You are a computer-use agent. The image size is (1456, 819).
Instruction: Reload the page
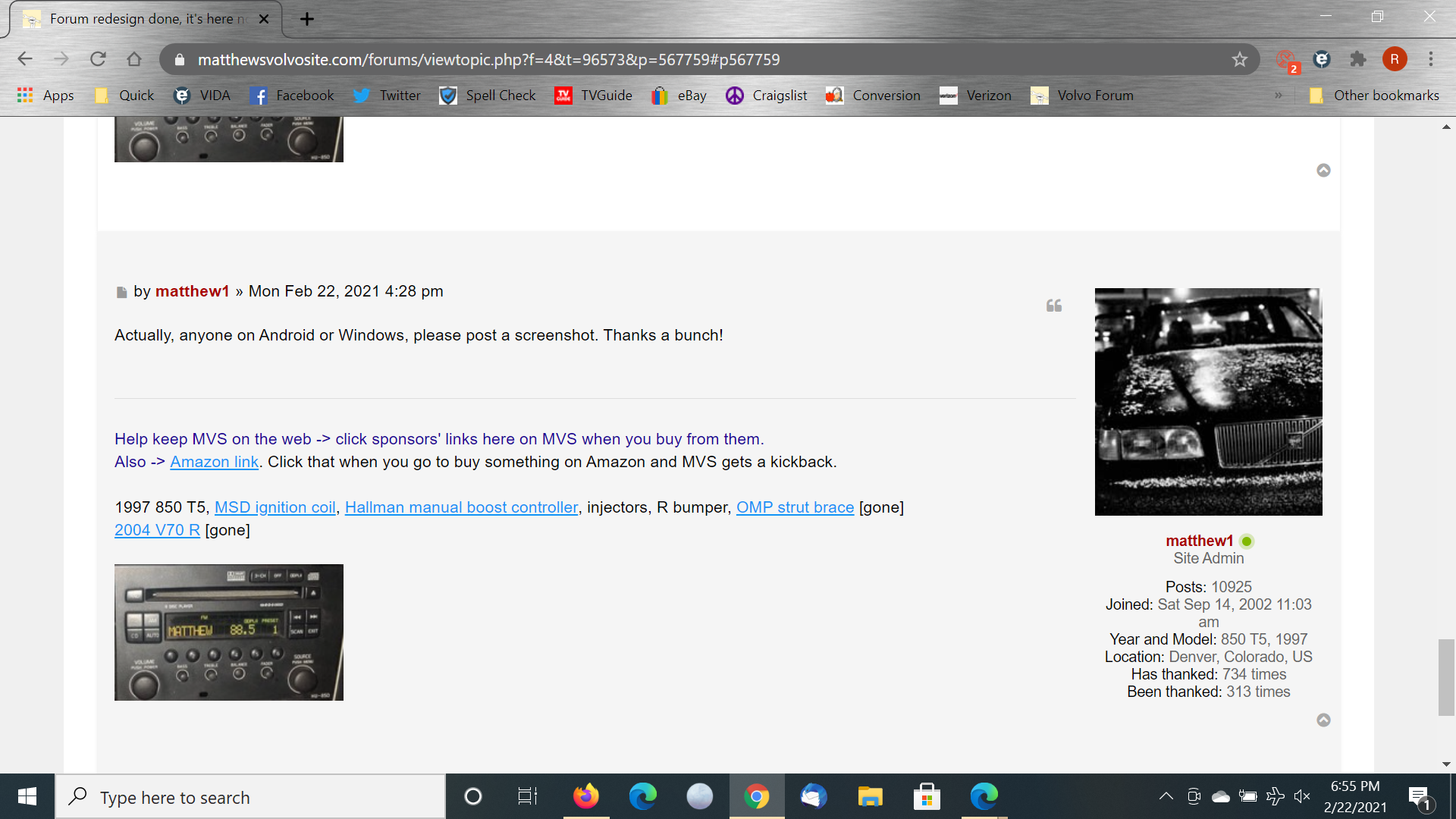tap(98, 59)
